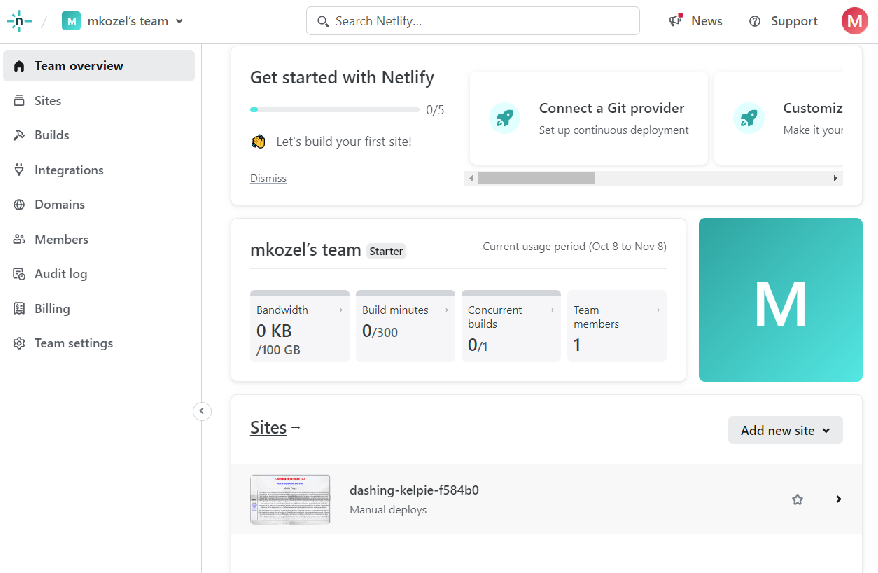Viewport: 878px width, 573px height.
Task: Click the Netlify logo icon
Action: click(20, 21)
